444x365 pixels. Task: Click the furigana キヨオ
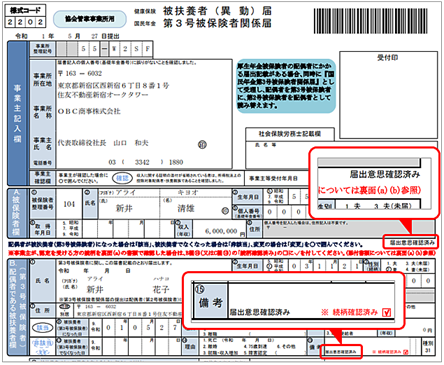(188, 193)
